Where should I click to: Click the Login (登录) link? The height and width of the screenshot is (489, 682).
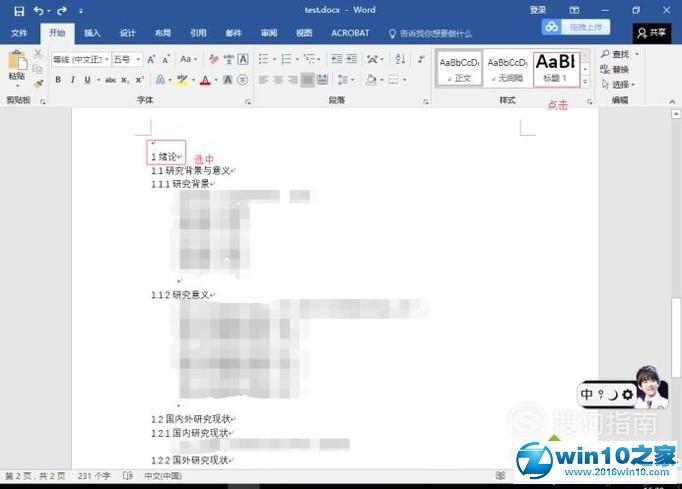coord(537,10)
